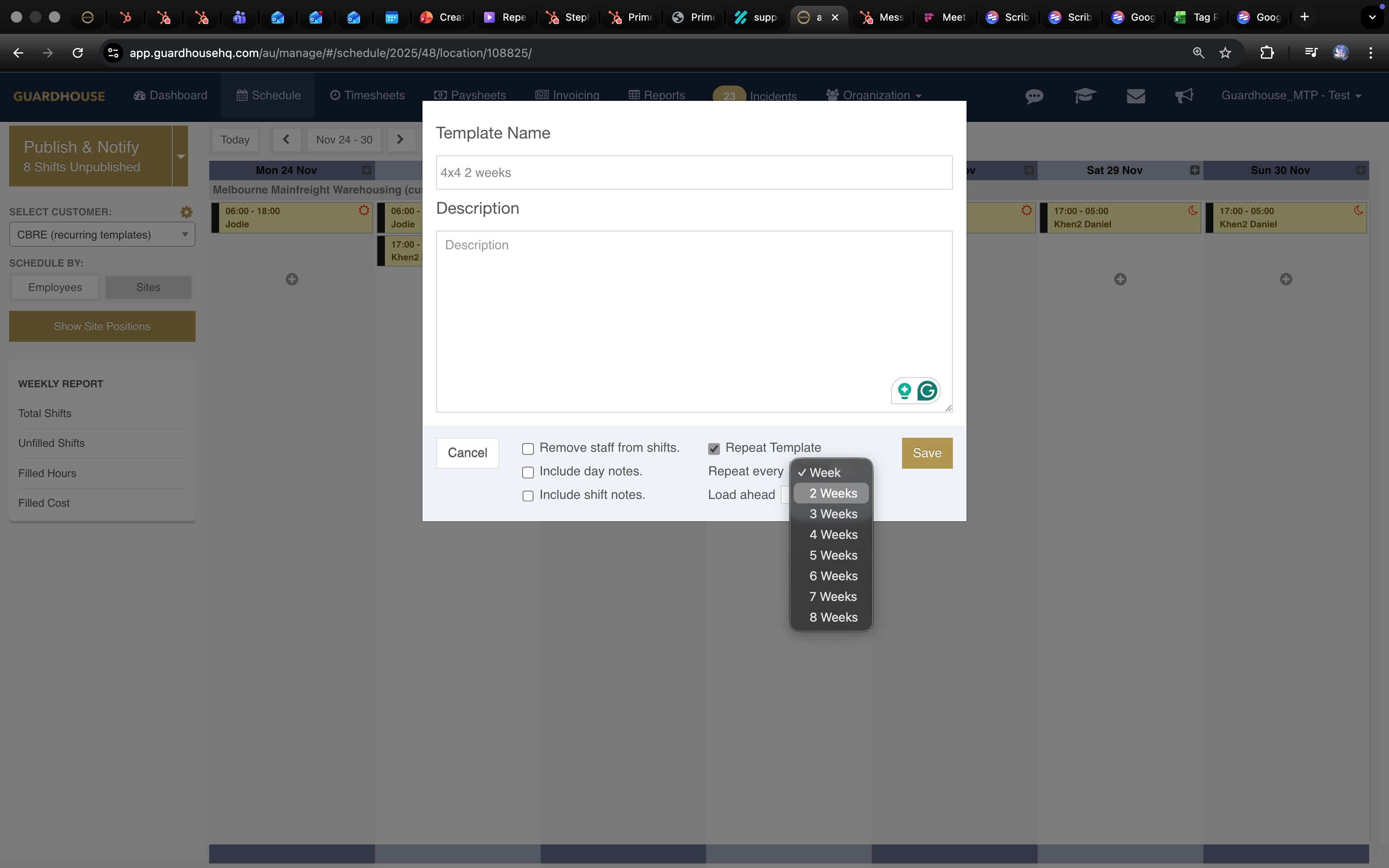Add a shift on Saturday with plus icon
Screen dimensions: 1389x868
pos(1120,279)
